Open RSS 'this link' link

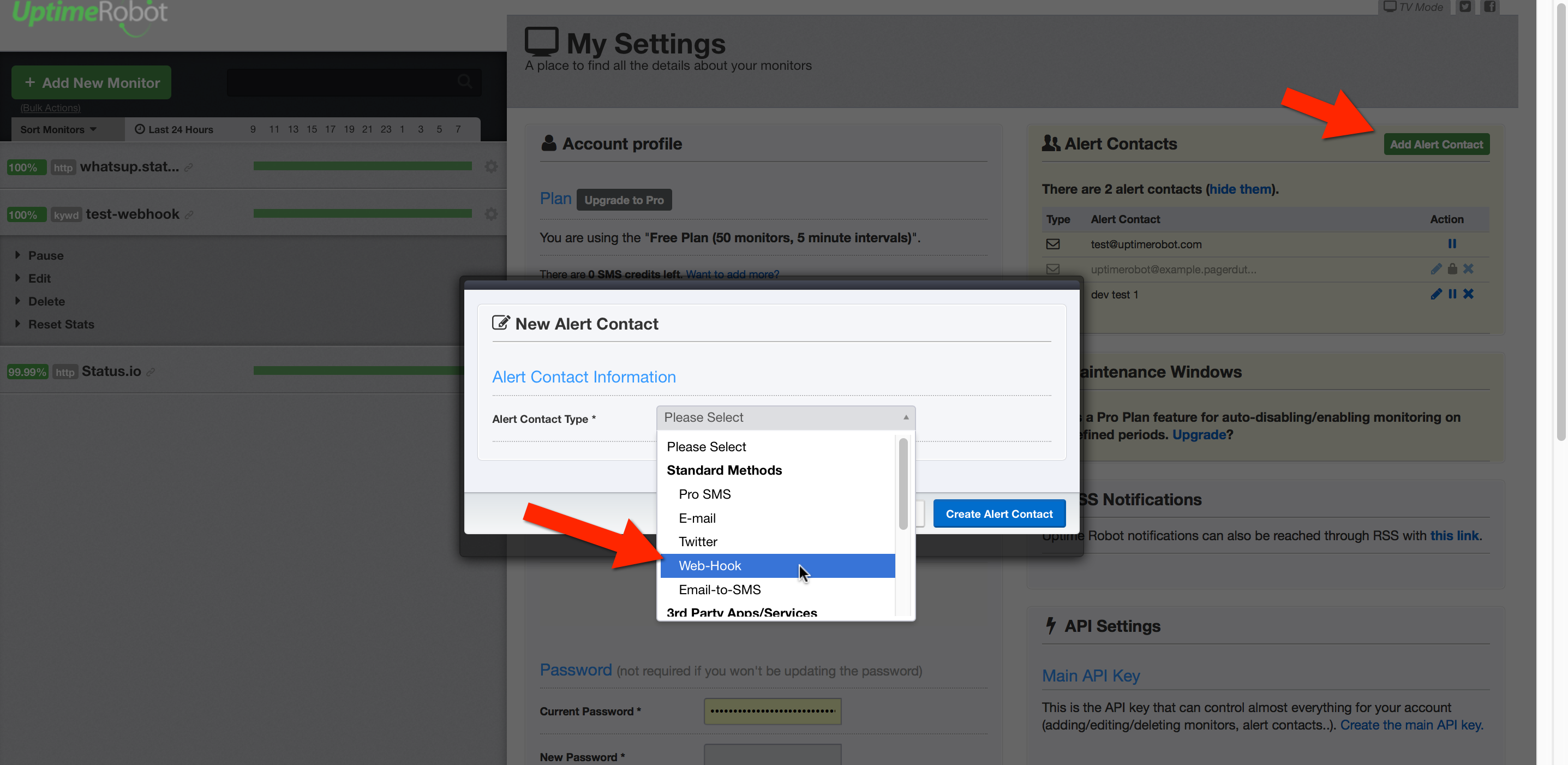click(x=1454, y=536)
